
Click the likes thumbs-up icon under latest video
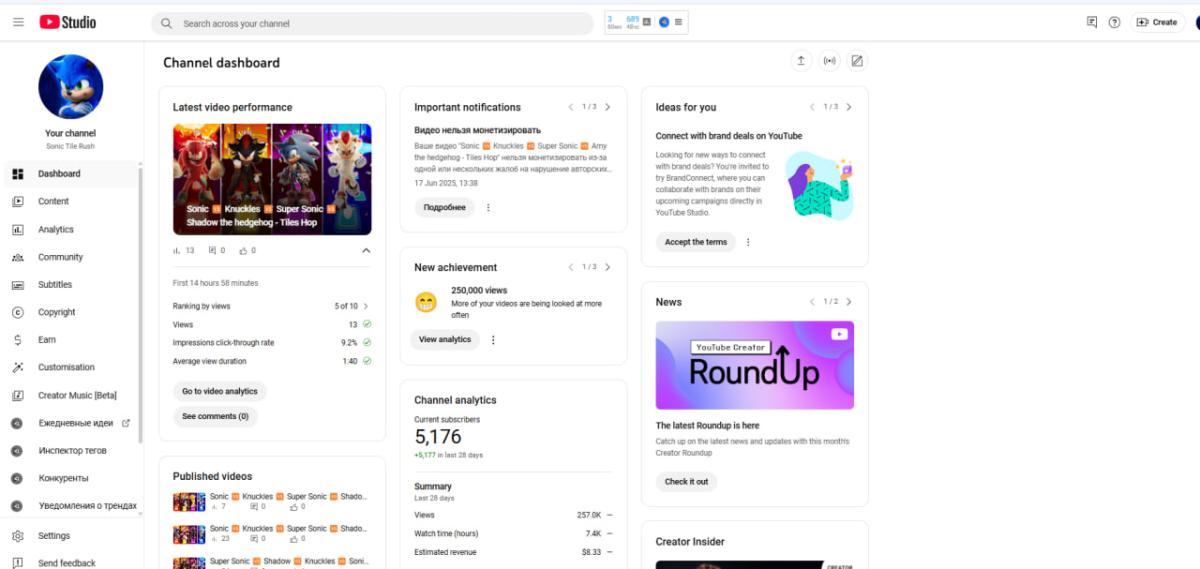coord(242,251)
